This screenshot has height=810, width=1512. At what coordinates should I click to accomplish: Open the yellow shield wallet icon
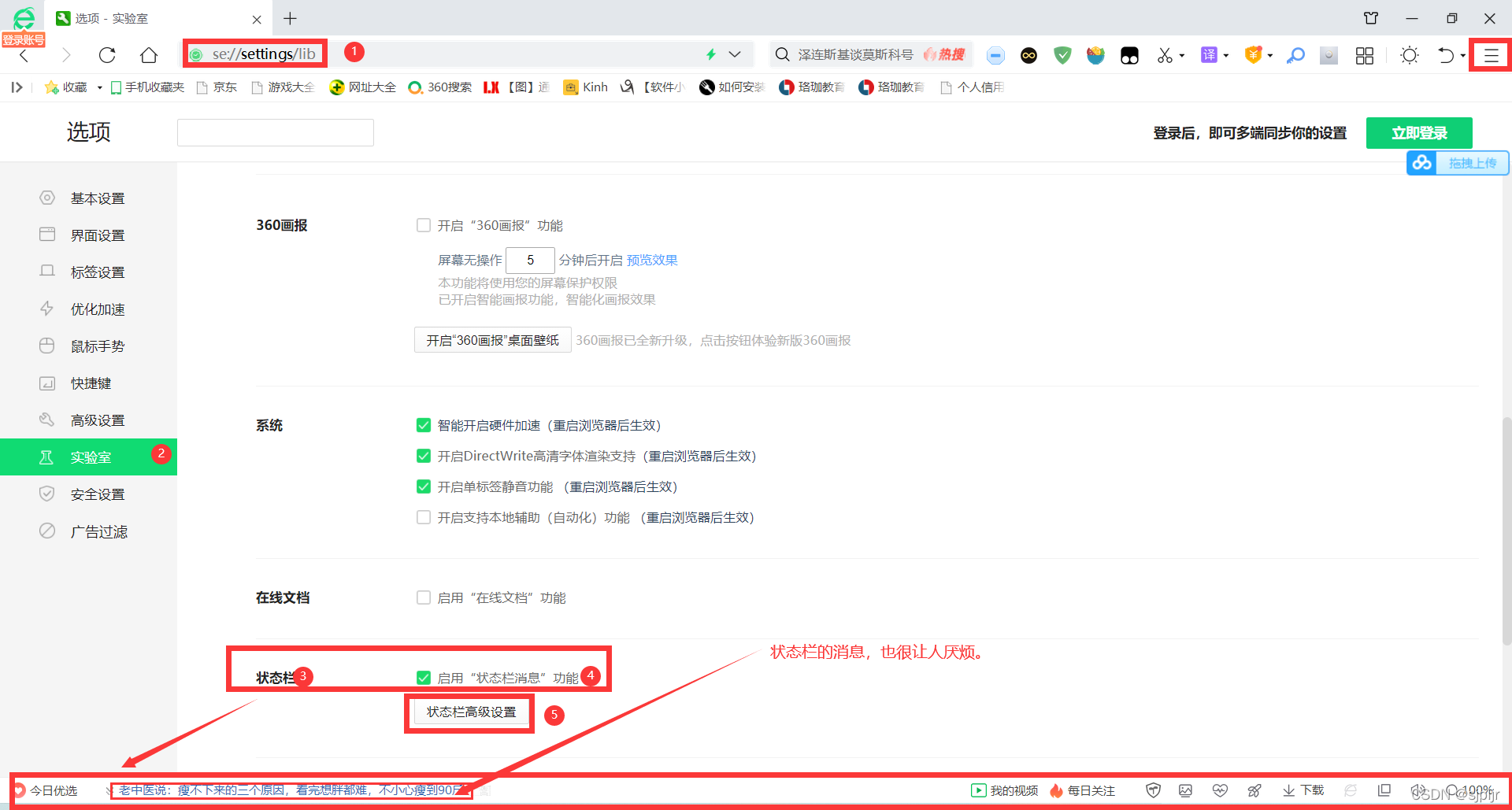1253,54
